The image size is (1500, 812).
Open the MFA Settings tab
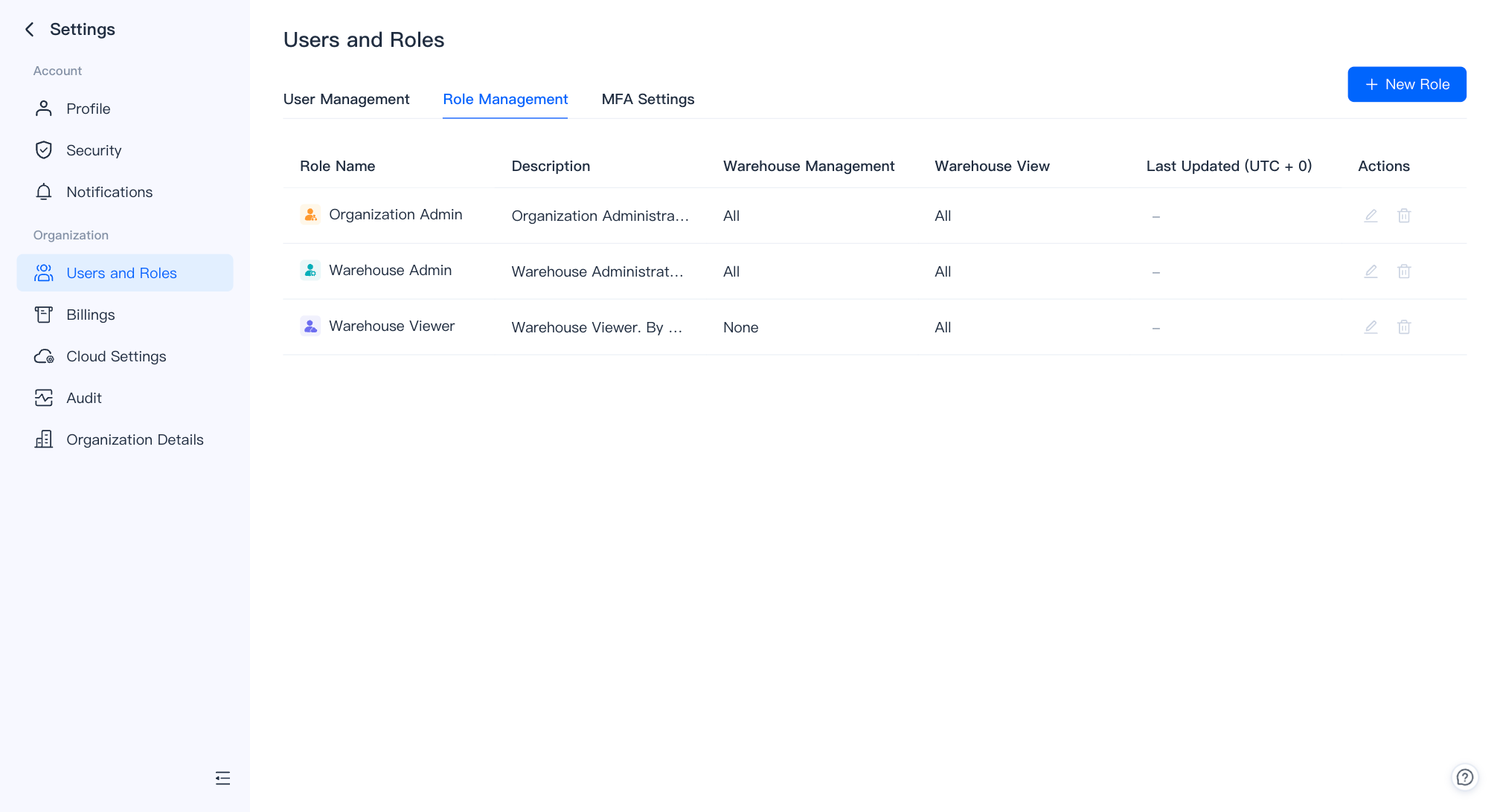click(x=647, y=99)
